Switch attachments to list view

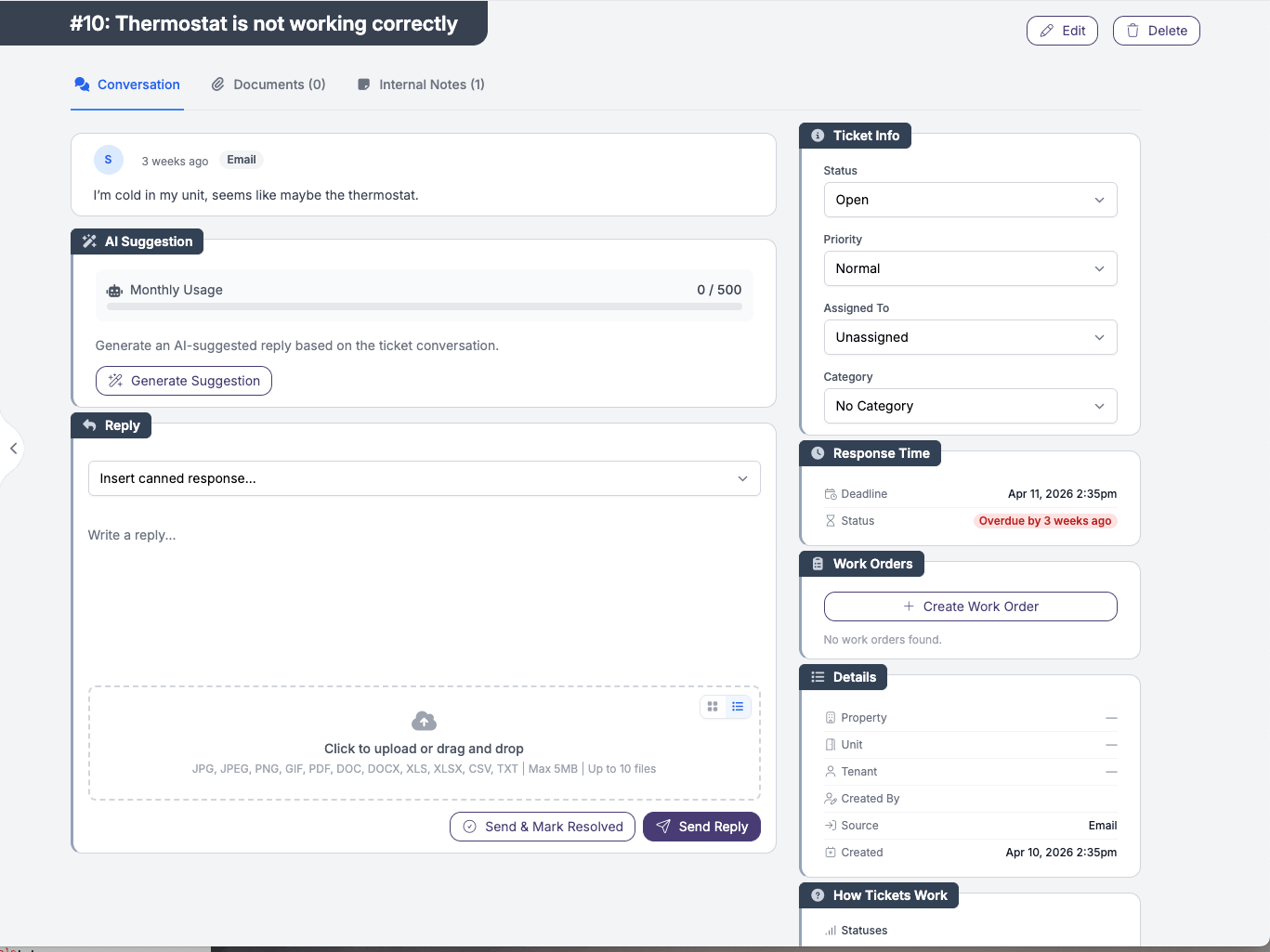(x=738, y=707)
